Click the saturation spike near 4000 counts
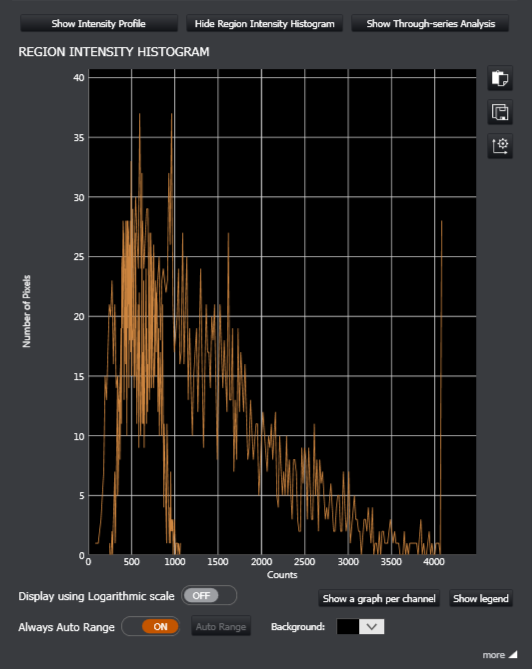Screen dimensions: 532x669 [x=441, y=384]
